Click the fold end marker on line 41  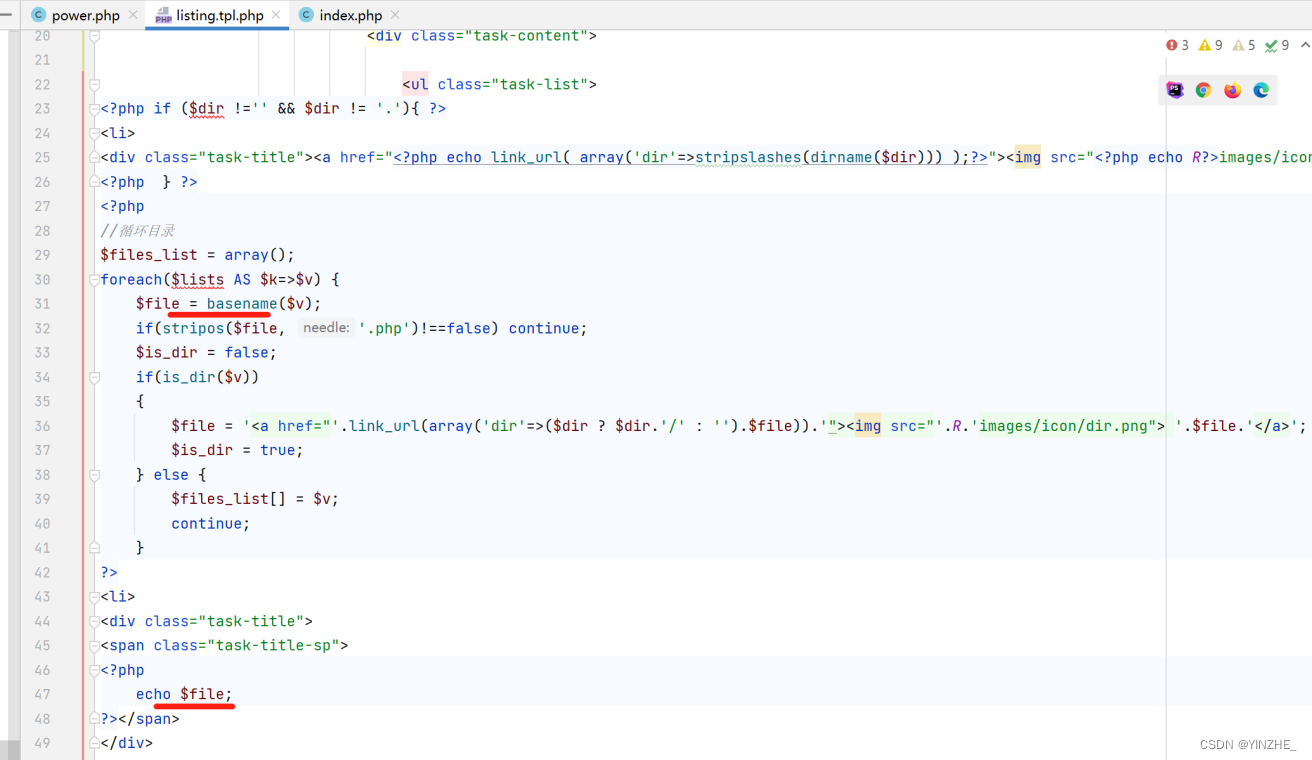tap(94, 548)
